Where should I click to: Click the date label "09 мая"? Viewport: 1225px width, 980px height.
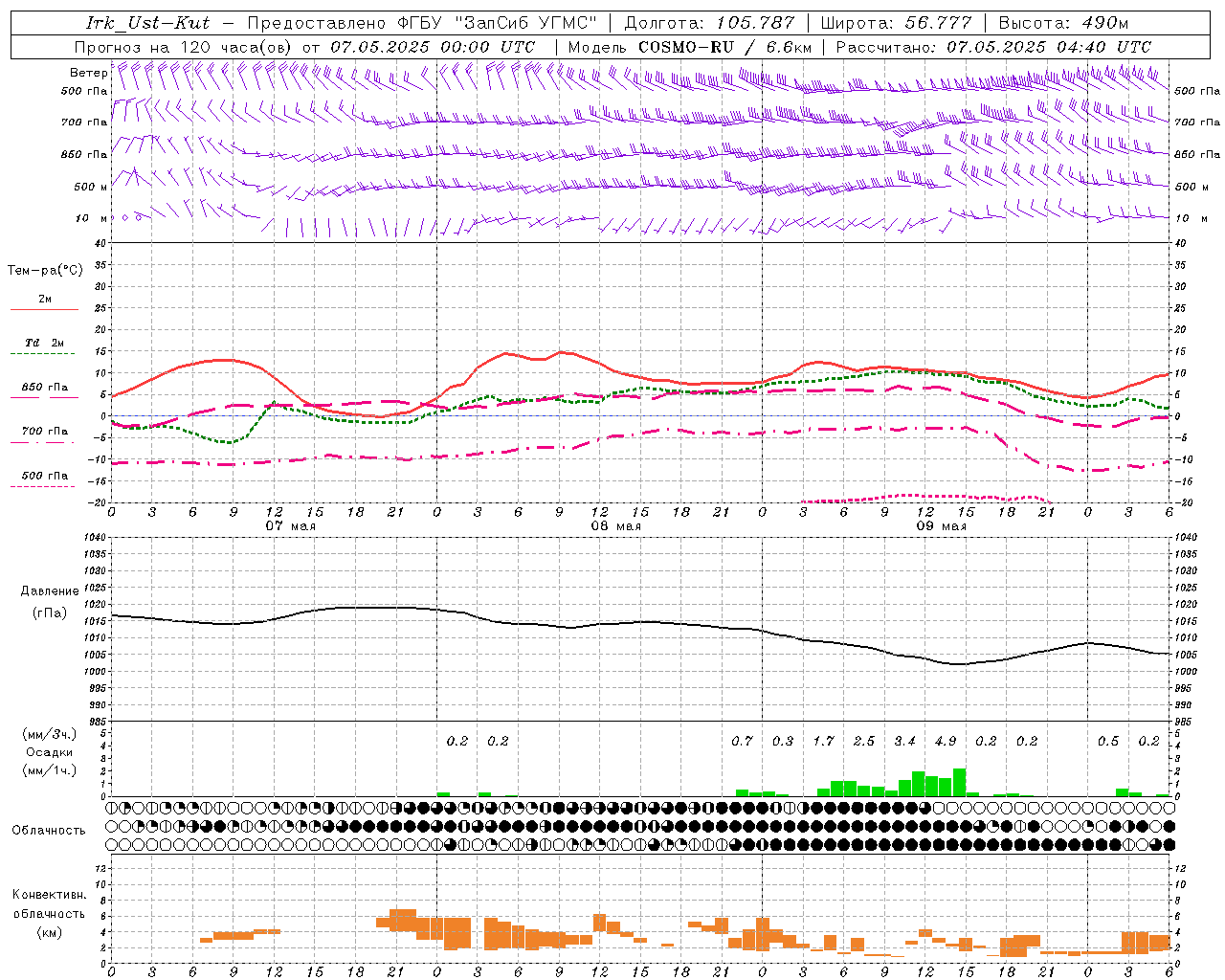coord(942,526)
